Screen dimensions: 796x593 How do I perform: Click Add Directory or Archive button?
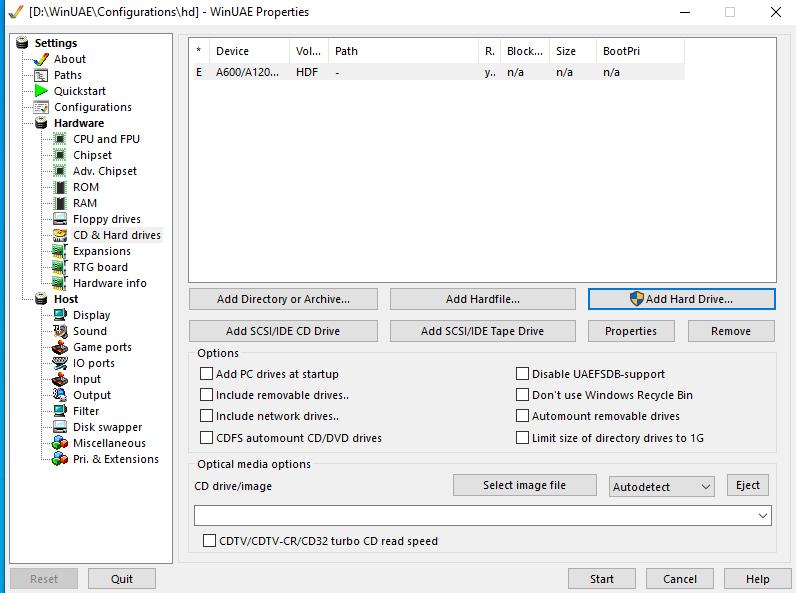(283, 300)
